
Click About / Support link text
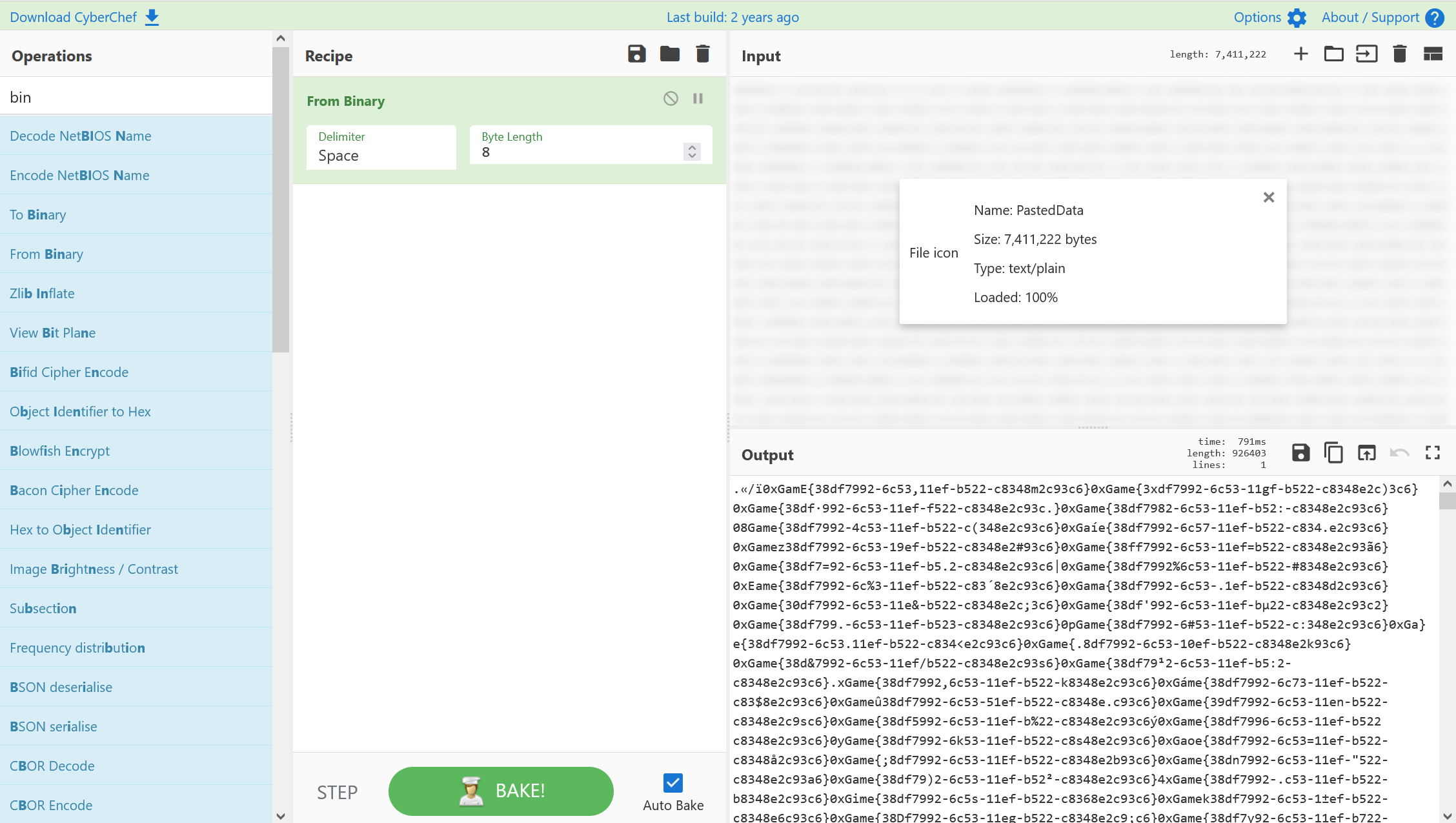pyautogui.click(x=1370, y=17)
